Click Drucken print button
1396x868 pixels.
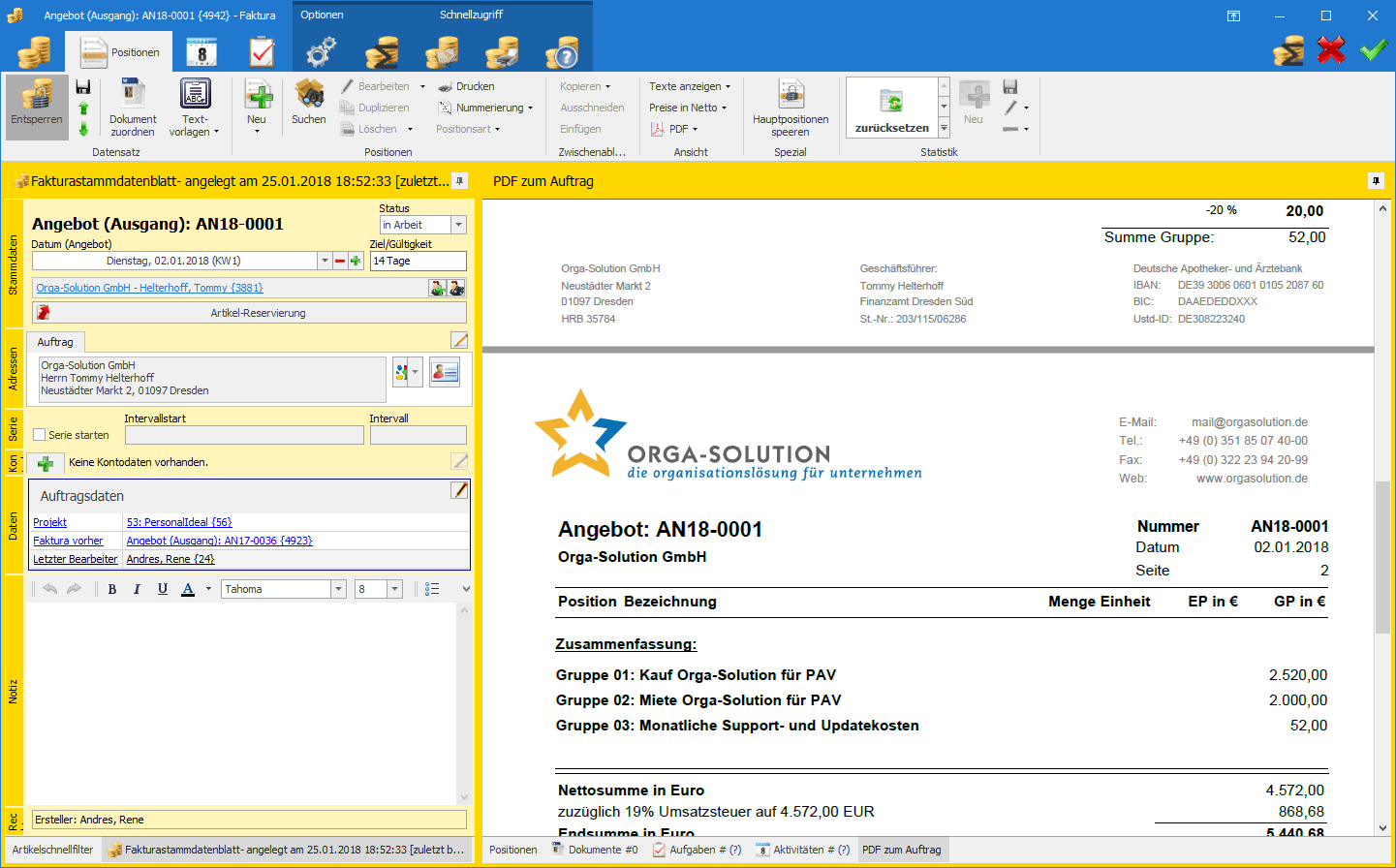(467, 86)
